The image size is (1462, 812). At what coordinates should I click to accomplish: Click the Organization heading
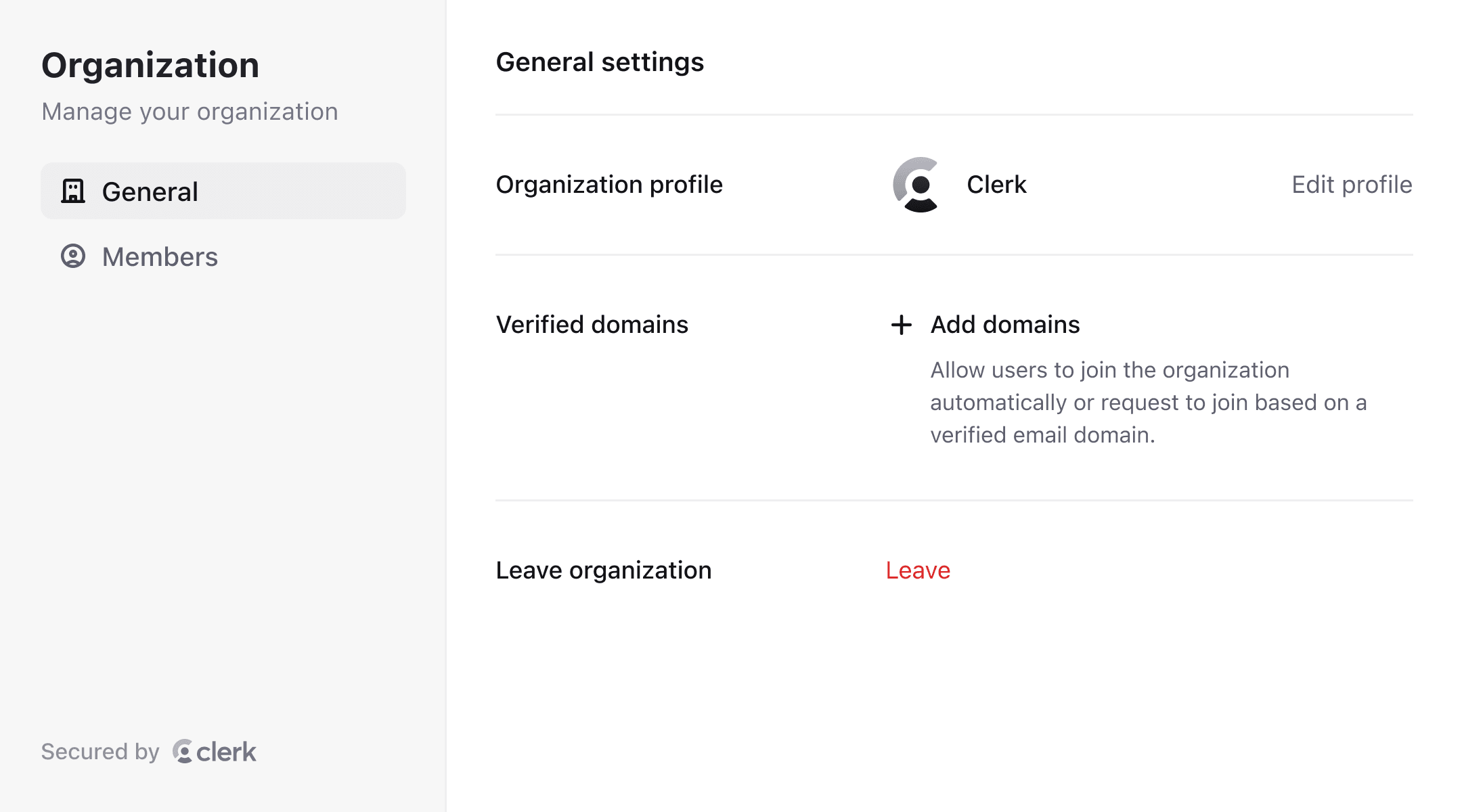tap(150, 64)
